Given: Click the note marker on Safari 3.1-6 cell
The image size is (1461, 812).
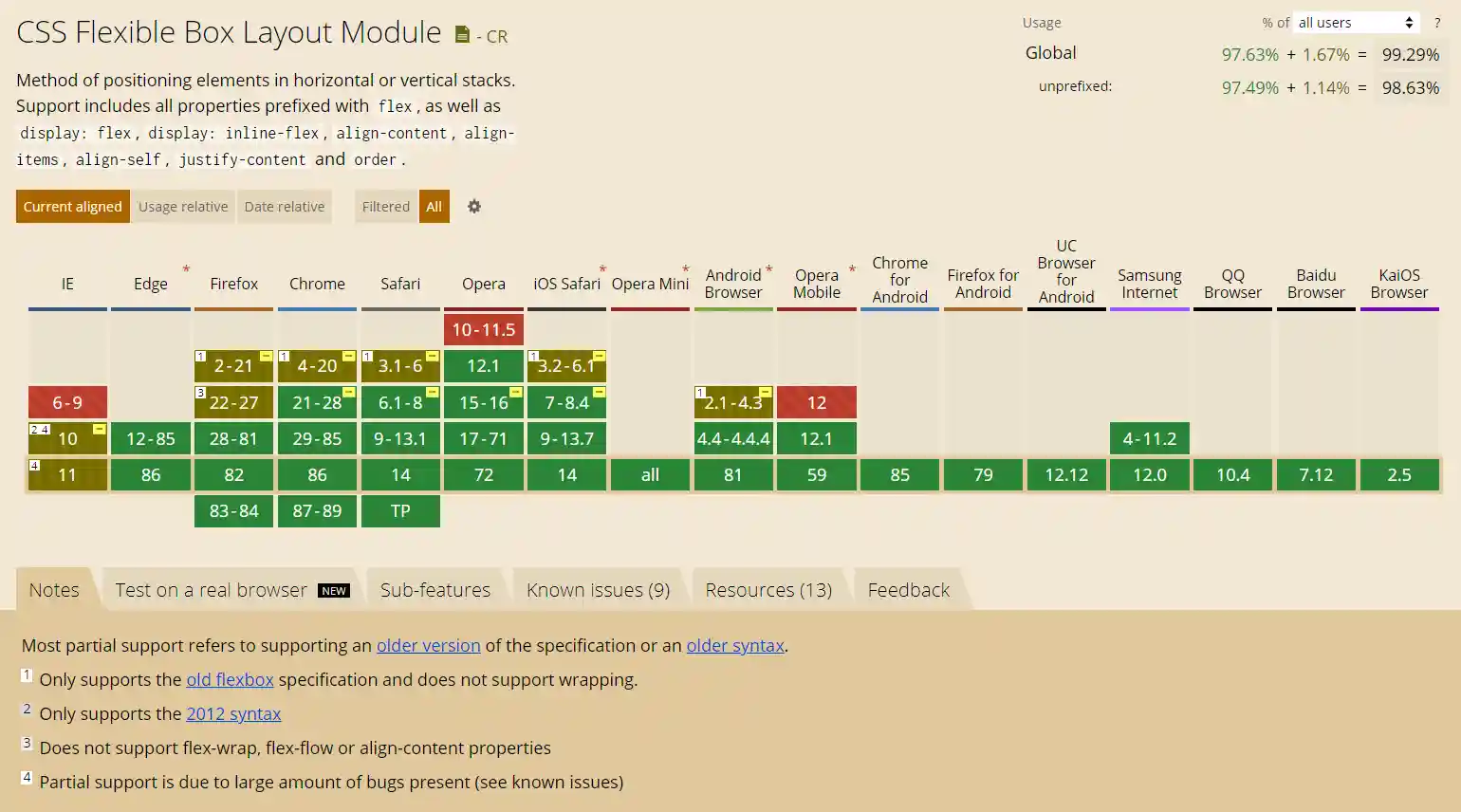Looking at the screenshot, I should coord(367,357).
